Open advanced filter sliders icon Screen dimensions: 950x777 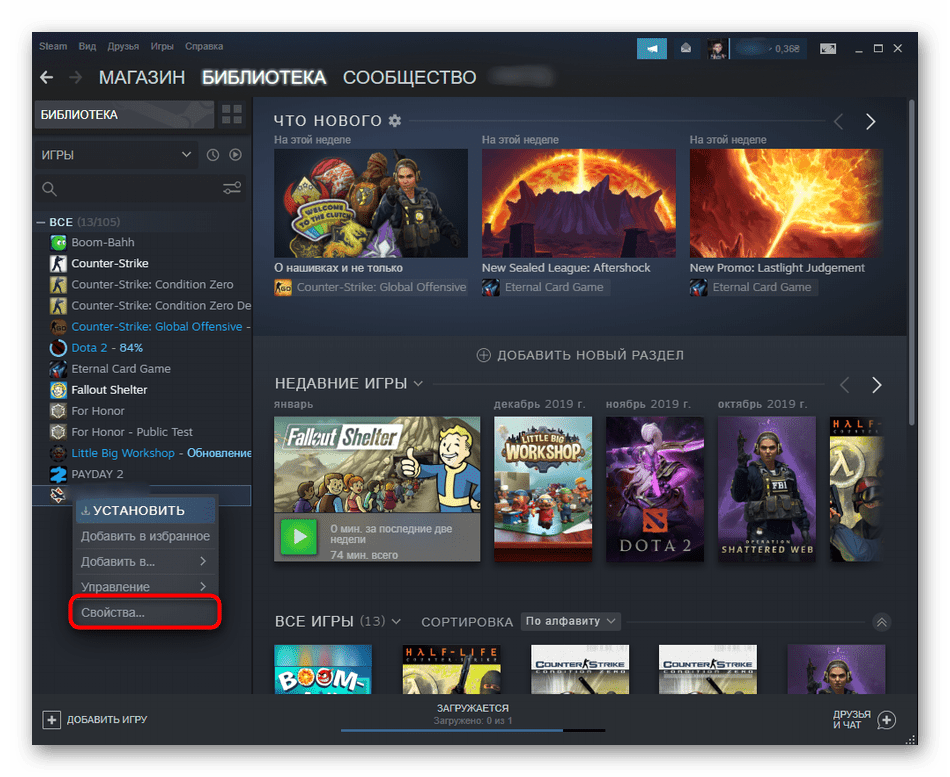tap(232, 188)
